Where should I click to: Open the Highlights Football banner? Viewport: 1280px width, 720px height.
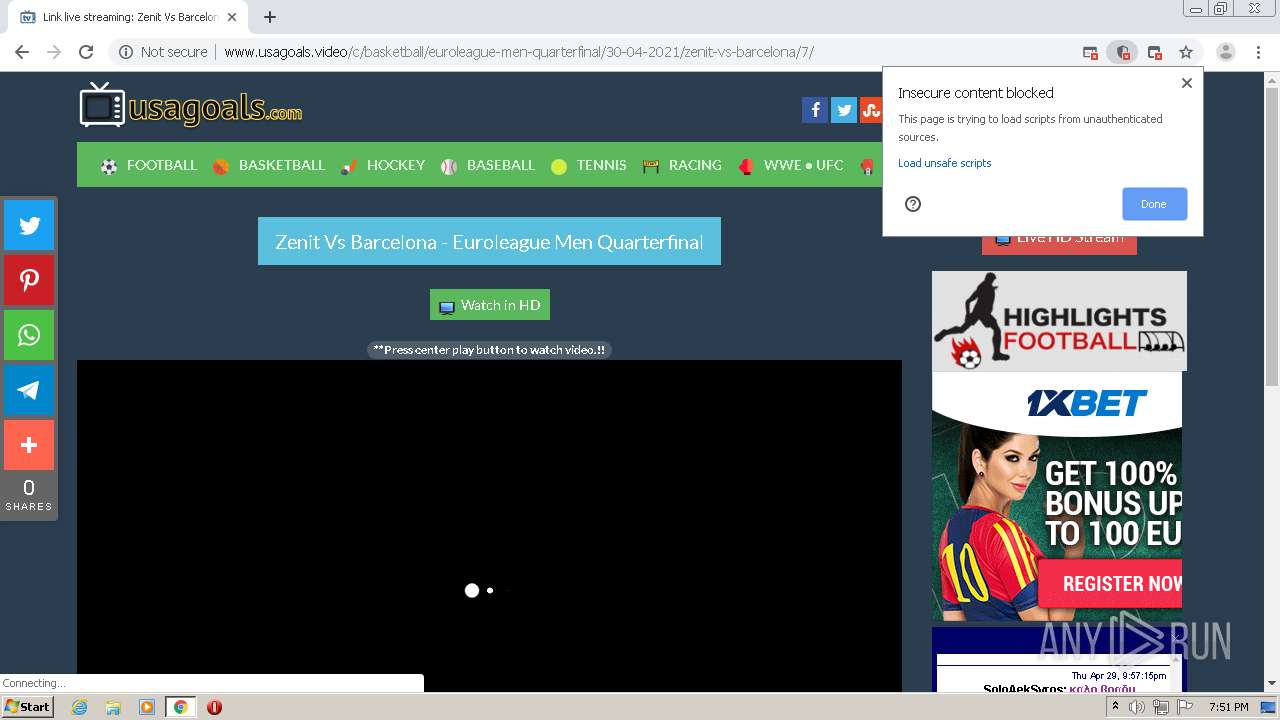[1059, 321]
